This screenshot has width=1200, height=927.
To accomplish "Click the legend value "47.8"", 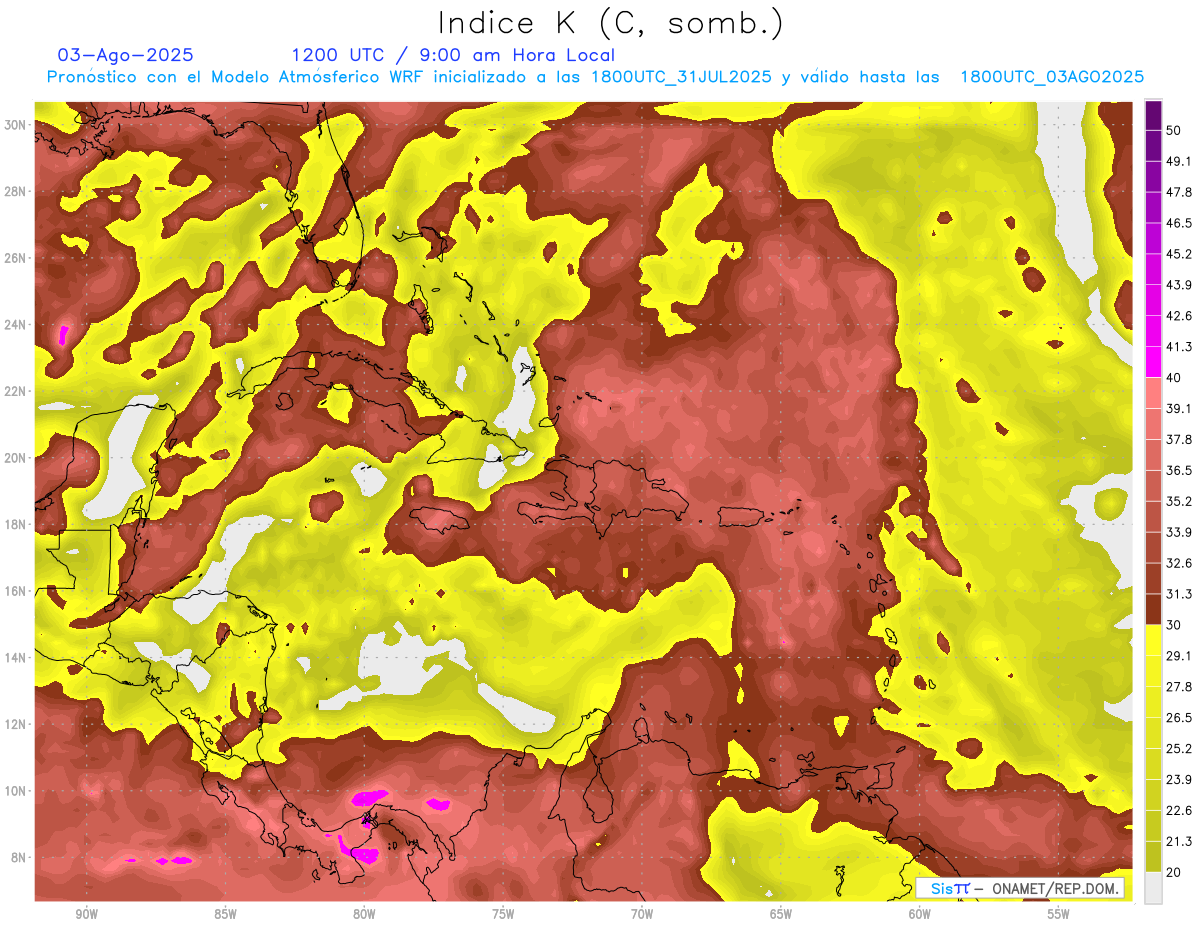I will click(x=1179, y=192).
